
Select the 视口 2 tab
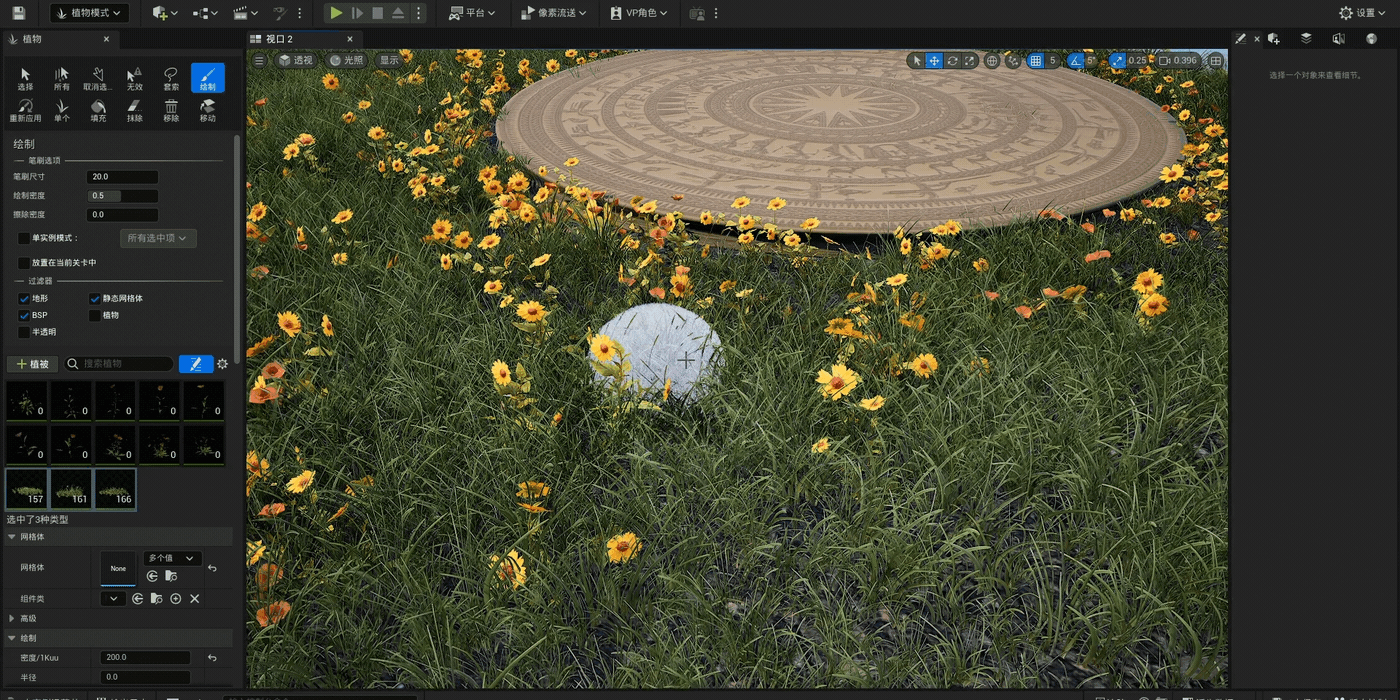pos(304,39)
